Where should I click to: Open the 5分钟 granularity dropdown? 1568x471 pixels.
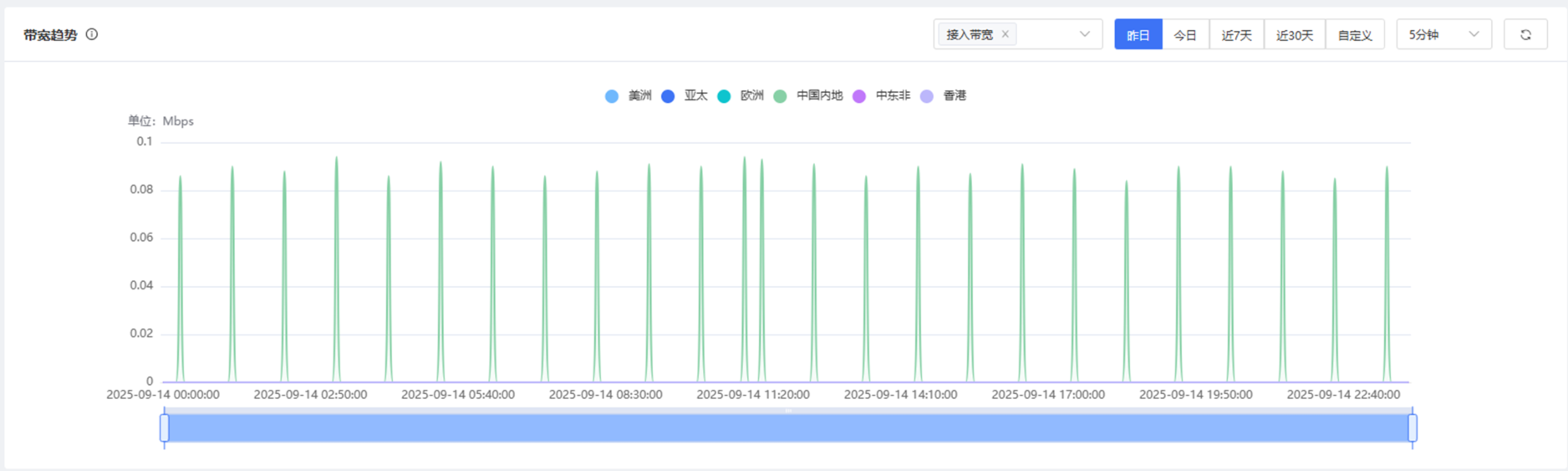(x=1443, y=34)
